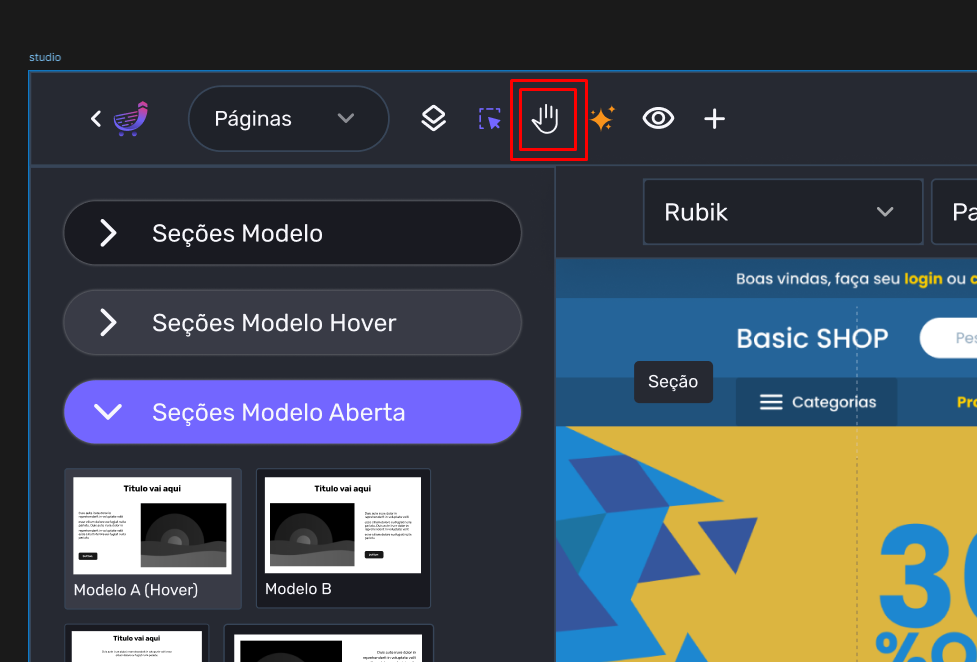
Task: Collapse the Seções Modelo Aberta accordion
Action: (292, 412)
